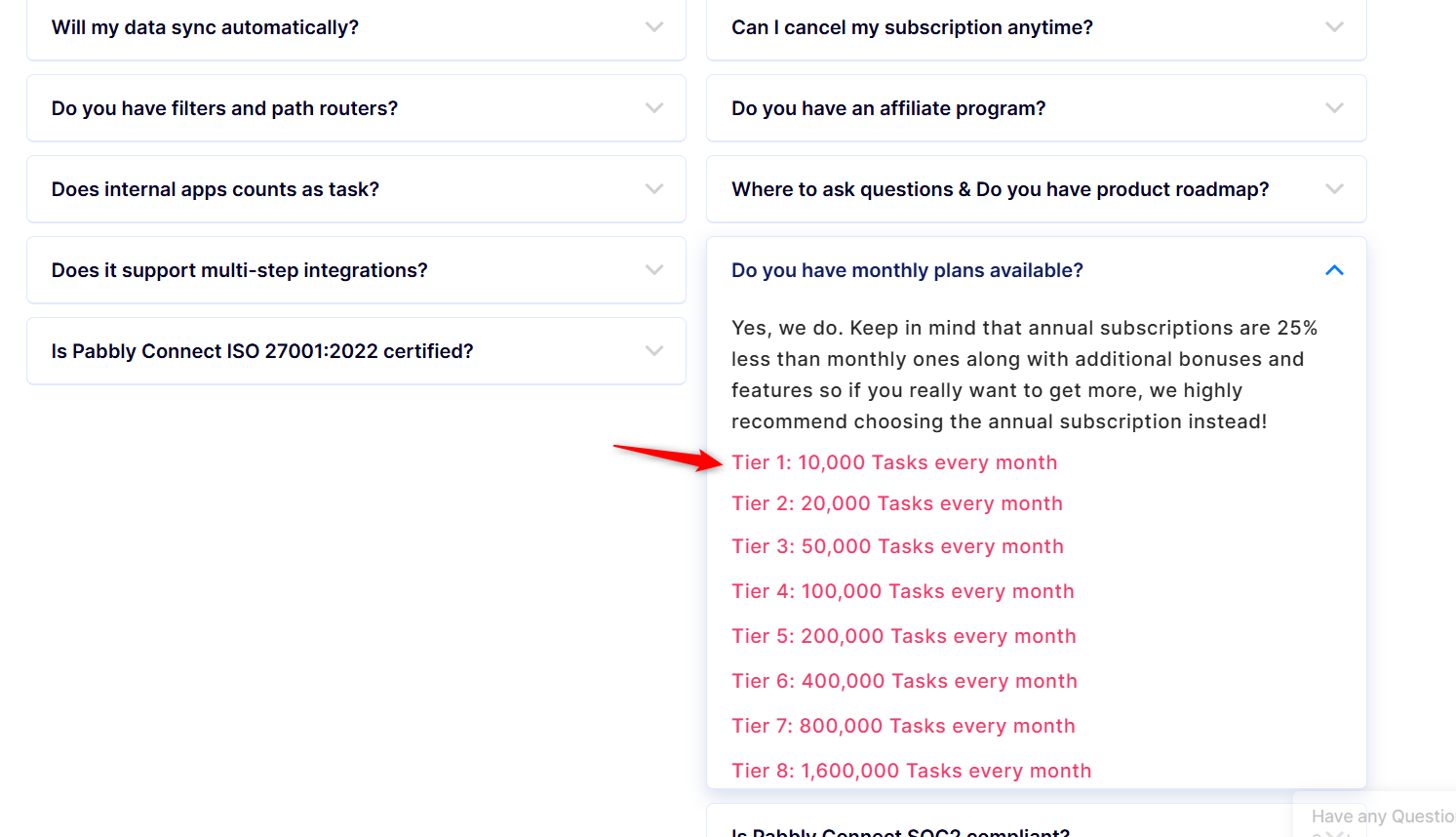Expand 'Does it support multi-step integrations?'
1456x837 pixels.
[356, 270]
